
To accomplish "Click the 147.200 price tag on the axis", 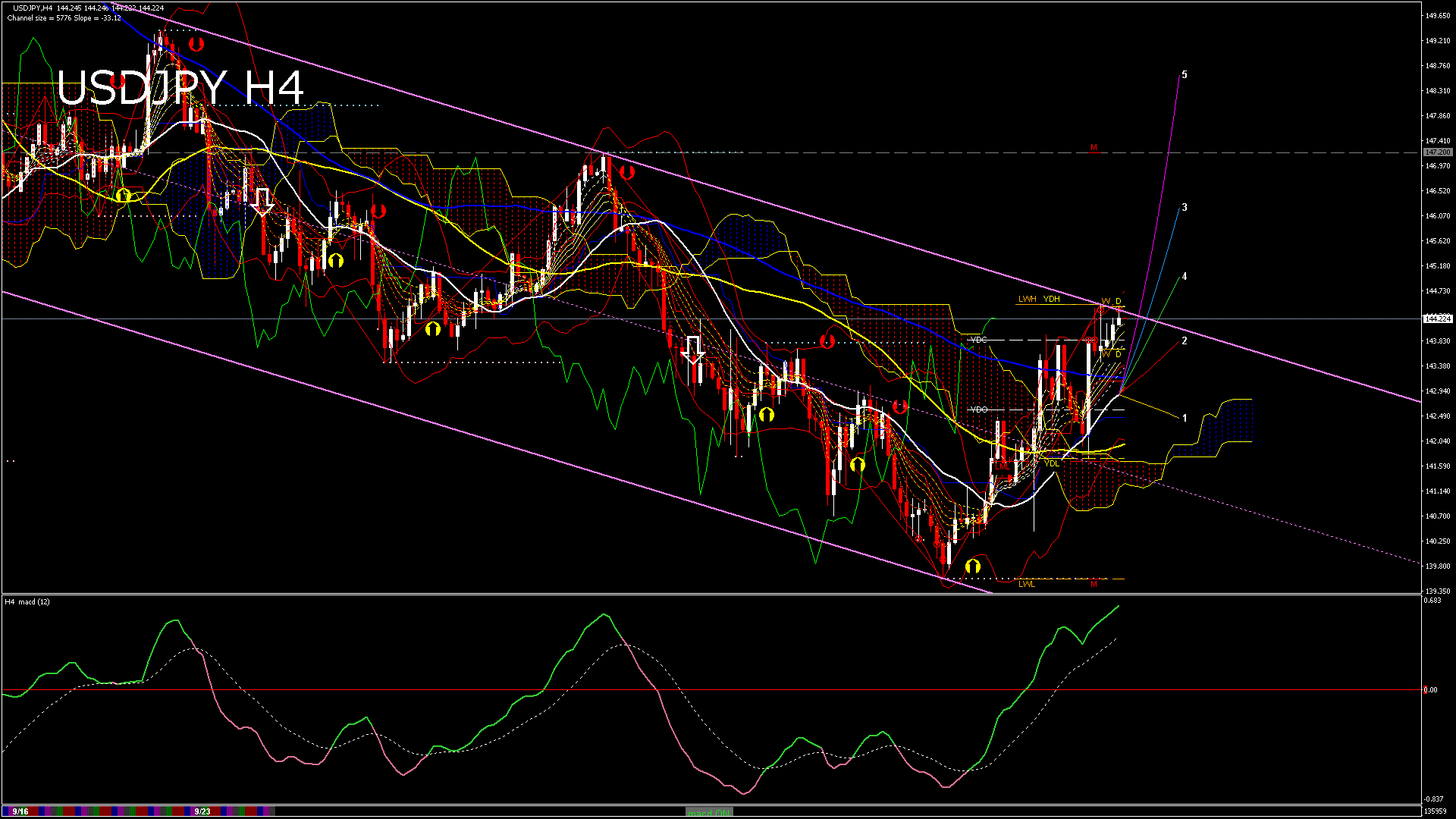I will (x=1438, y=152).
